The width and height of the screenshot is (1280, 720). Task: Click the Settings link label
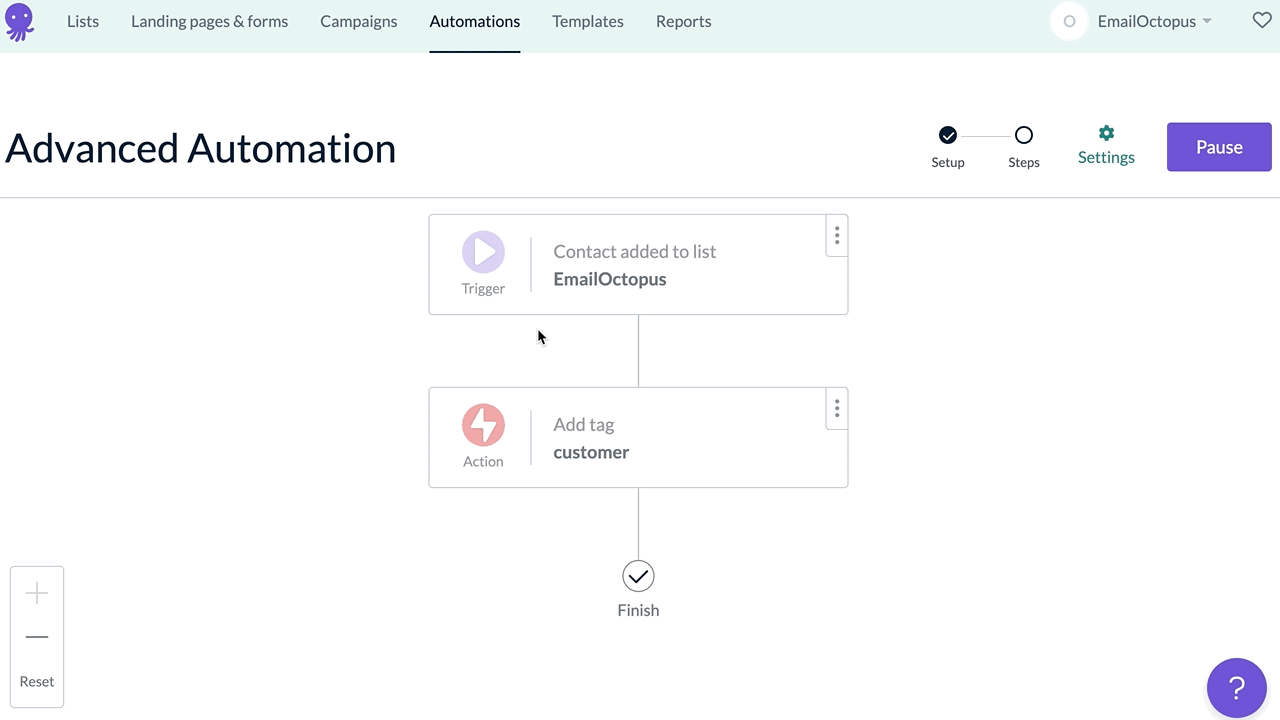[1106, 157]
